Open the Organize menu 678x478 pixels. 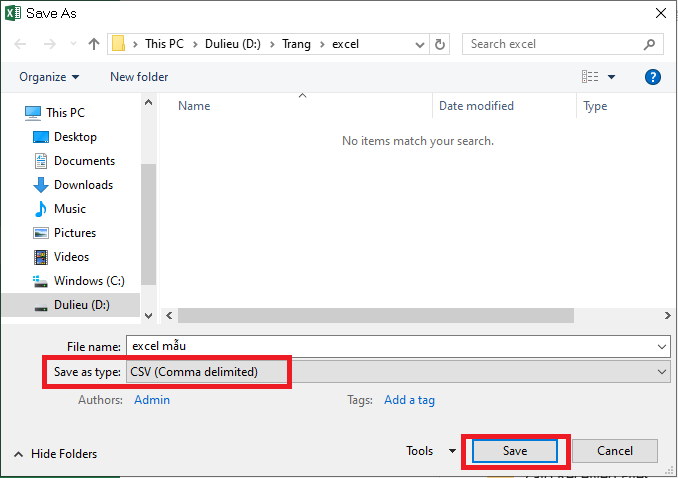pyautogui.click(x=49, y=77)
